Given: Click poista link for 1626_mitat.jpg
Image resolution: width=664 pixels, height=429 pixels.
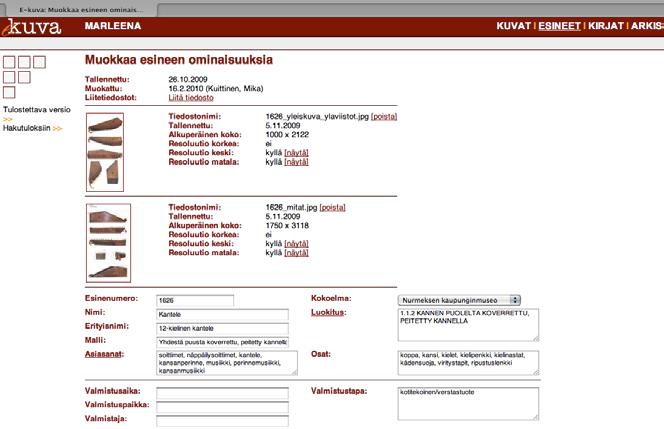Looking at the screenshot, I should (332, 207).
